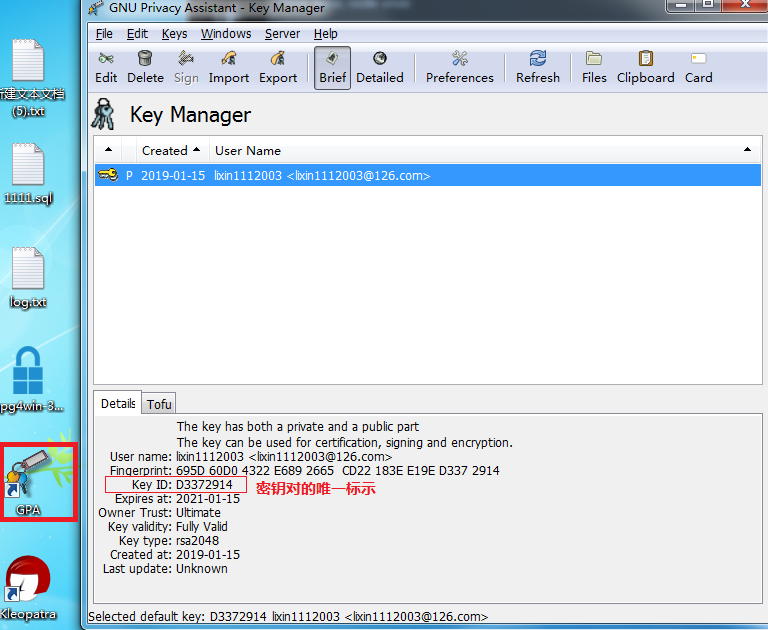Switch to Brief view mode
The width and height of the screenshot is (768, 630).
(333, 68)
